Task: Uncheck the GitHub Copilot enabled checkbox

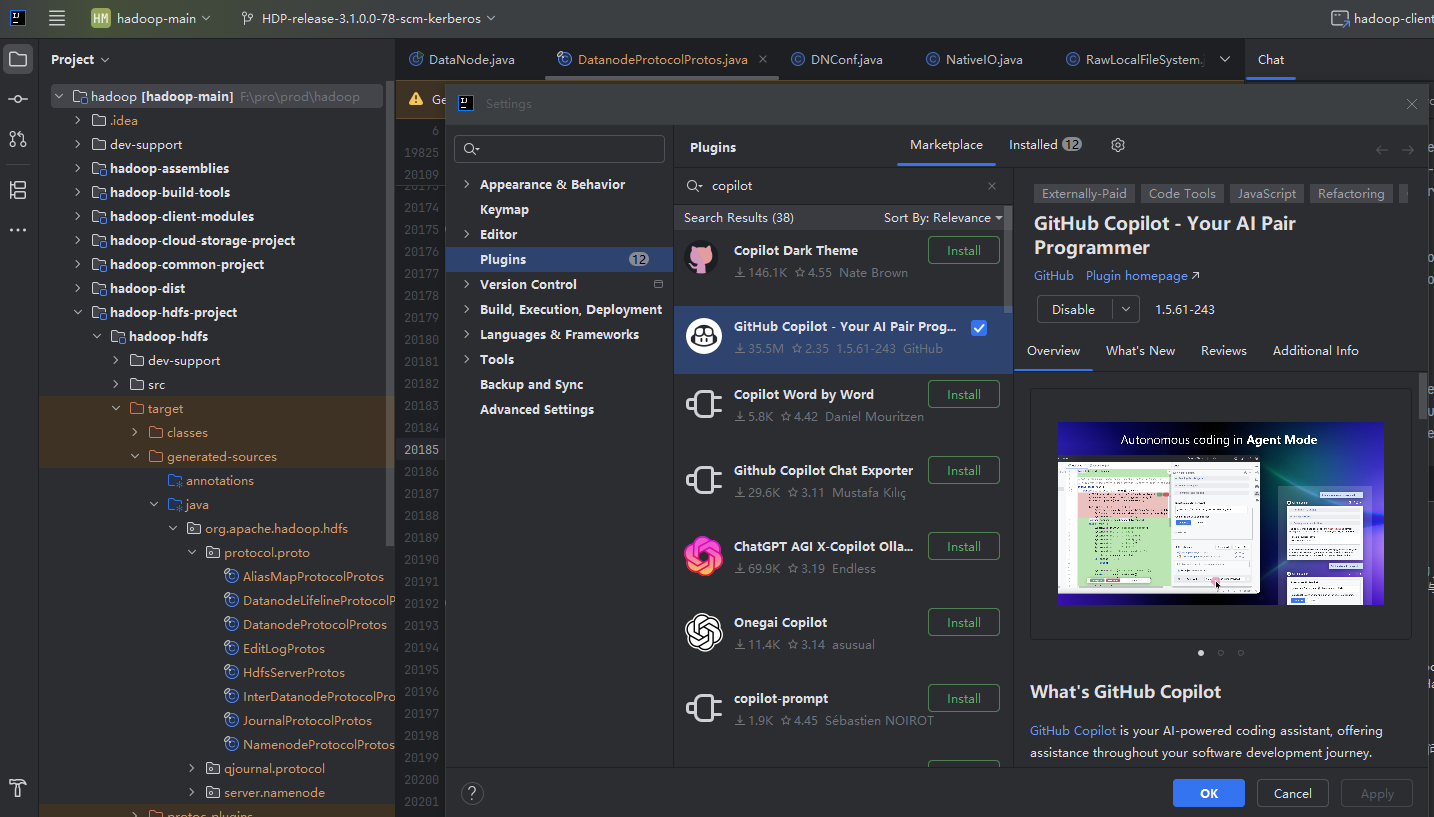Action: pyautogui.click(x=979, y=328)
